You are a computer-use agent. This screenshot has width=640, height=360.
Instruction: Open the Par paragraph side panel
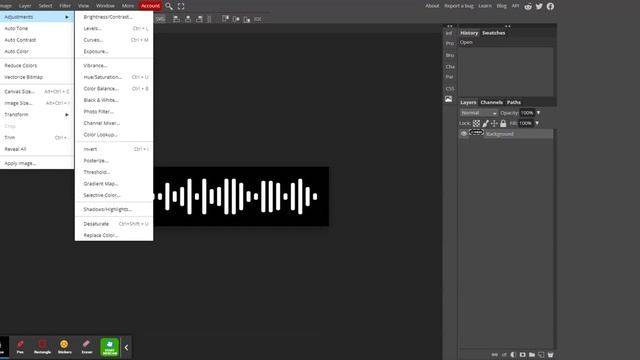pos(449,77)
